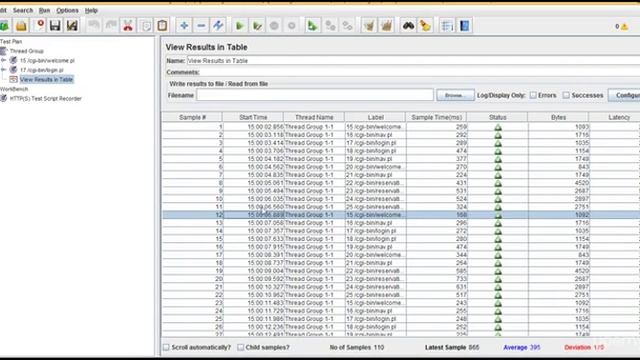Sort by Sample Time(ms) column header

(x=436, y=117)
